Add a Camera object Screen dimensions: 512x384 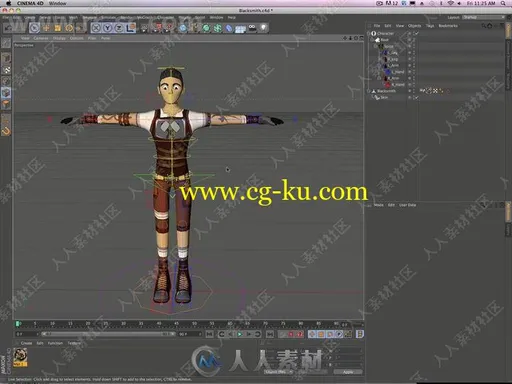(252, 28)
